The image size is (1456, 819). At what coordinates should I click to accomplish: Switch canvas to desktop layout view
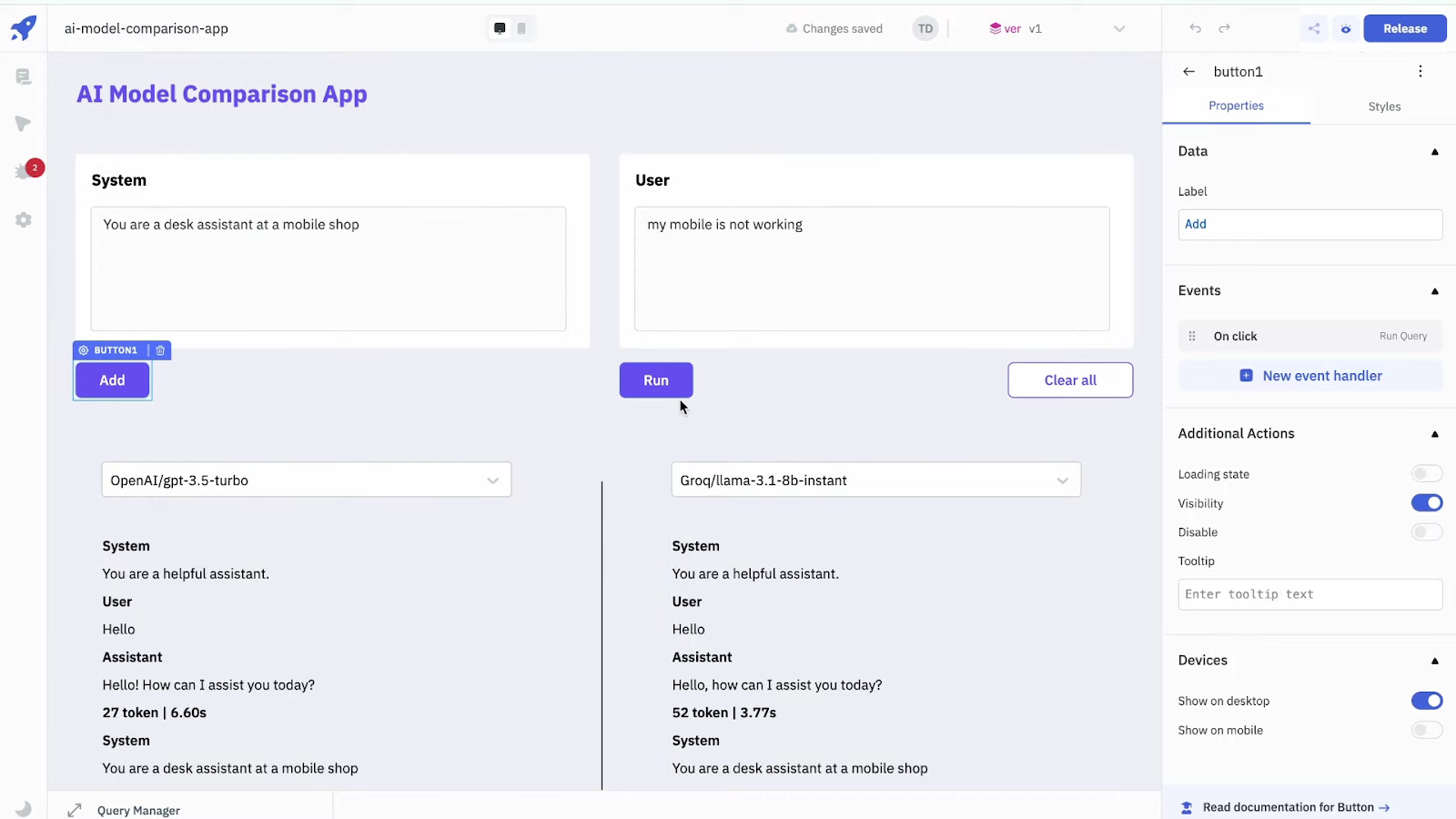click(x=500, y=28)
